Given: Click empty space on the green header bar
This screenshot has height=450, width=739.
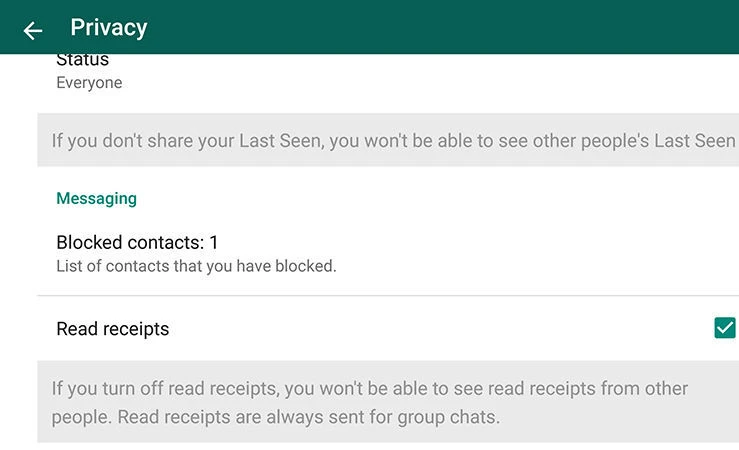Looking at the screenshot, I should (450, 28).
